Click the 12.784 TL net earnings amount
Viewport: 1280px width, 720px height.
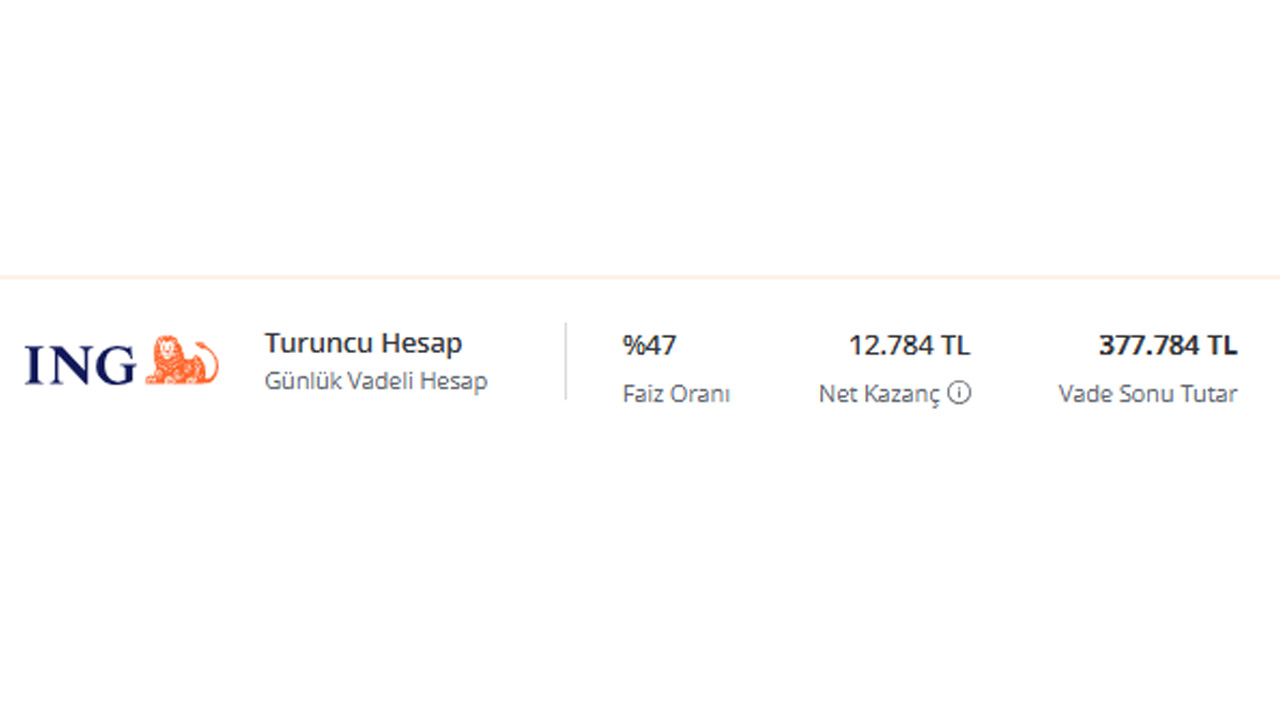pos(909,346)
